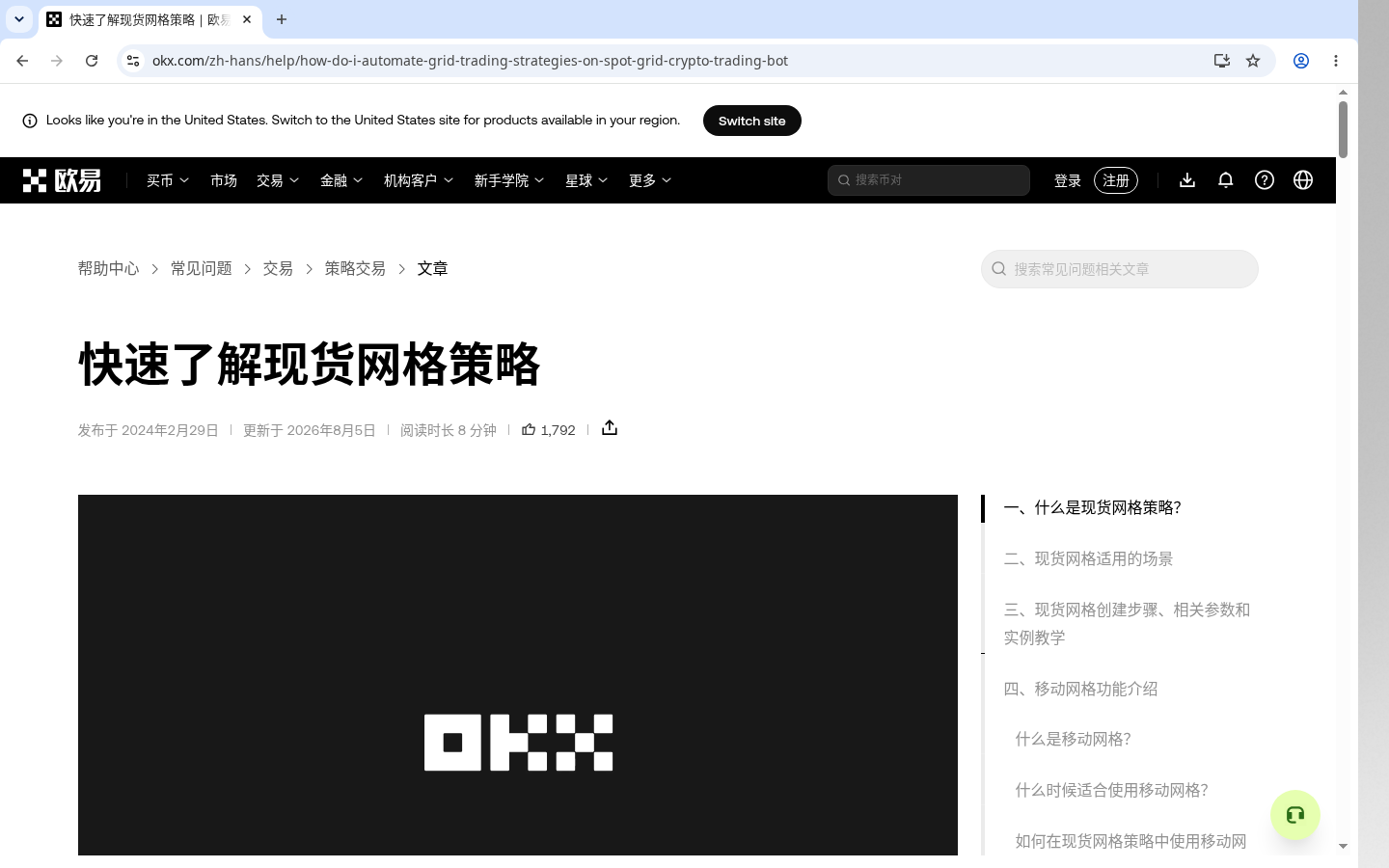Expand the 星球 dropdown menu

click(x=586, y=180)
